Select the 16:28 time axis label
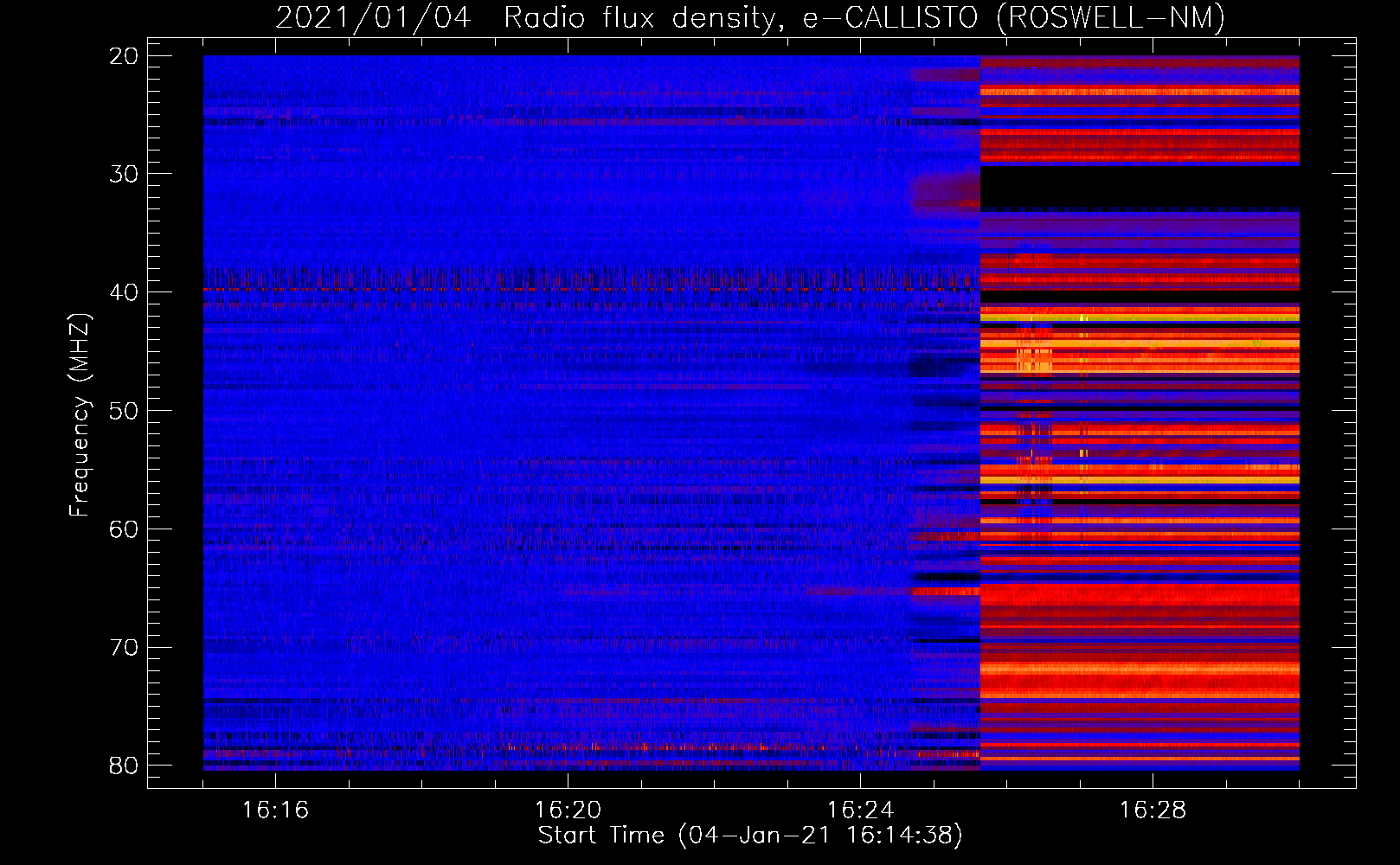The image size is (1400, 865). point(1153,811)
